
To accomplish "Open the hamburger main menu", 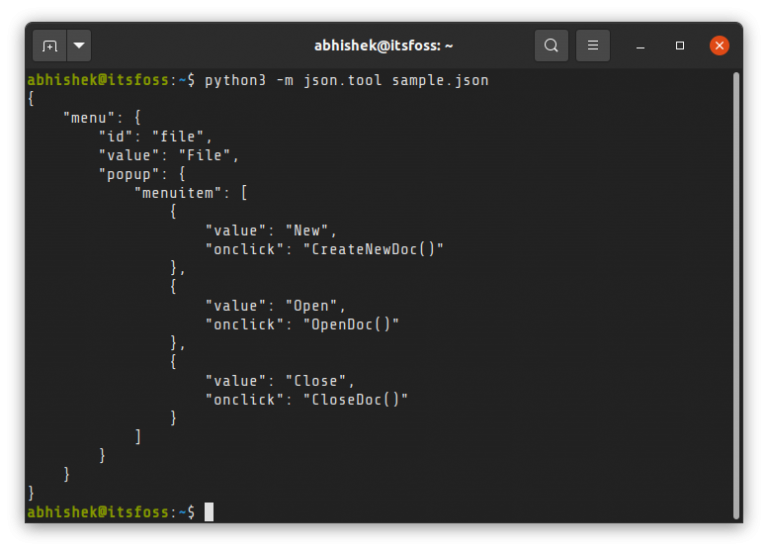I will click(x=593, y=46).
